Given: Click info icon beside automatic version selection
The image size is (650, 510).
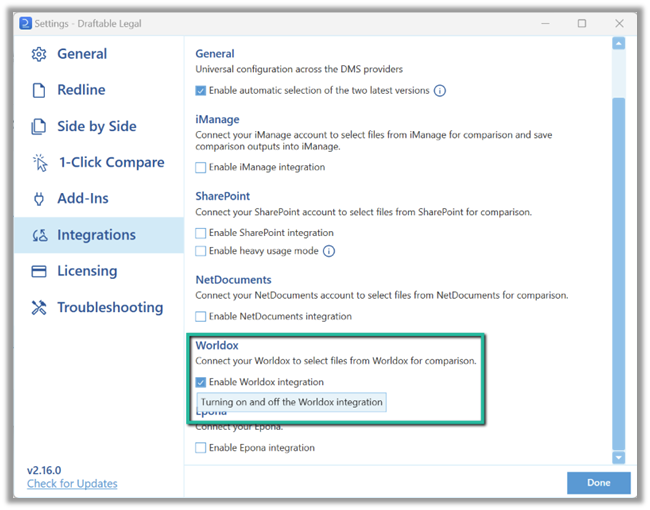Looking at the screenshot, I should pyautogui.click(x=440, y=90).
